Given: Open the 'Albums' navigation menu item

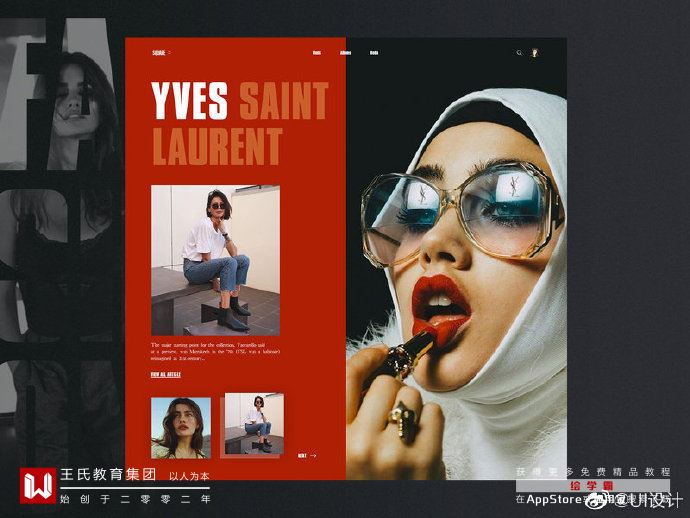Looking at the screenshot, I should [x=345, y=53].
